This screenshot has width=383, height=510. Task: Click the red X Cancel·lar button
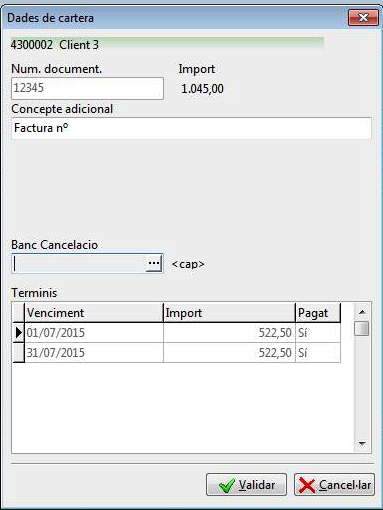pyautogui.click(x=334, y=485)
